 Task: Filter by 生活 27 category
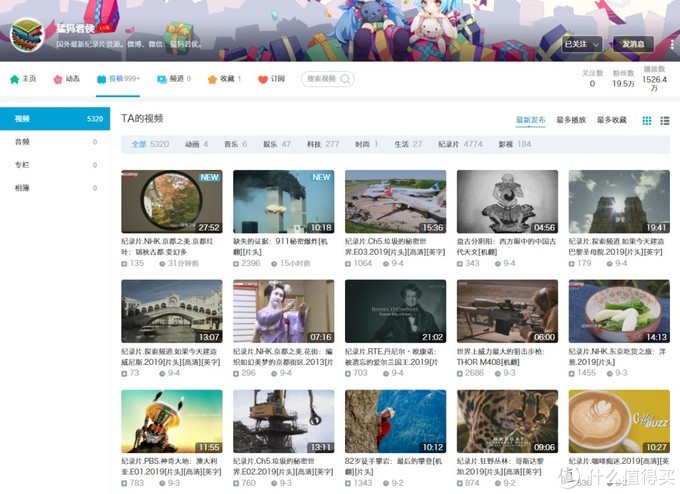[408, 144]
